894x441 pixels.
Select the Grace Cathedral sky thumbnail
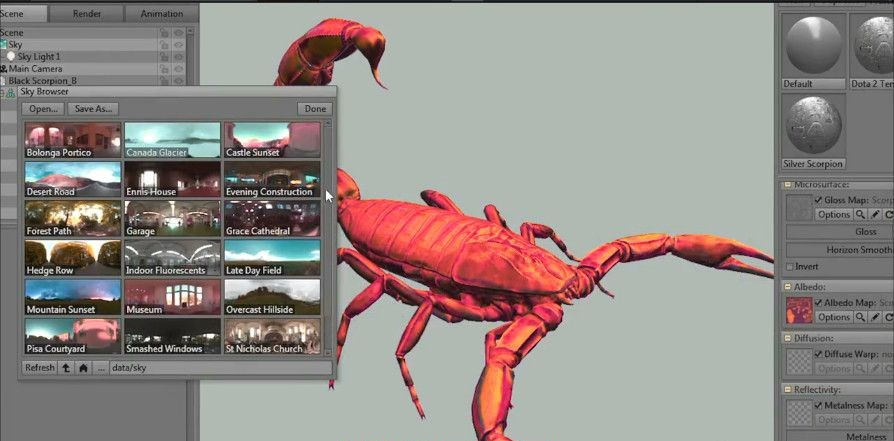pyautogui.click(x=272, y=218)
